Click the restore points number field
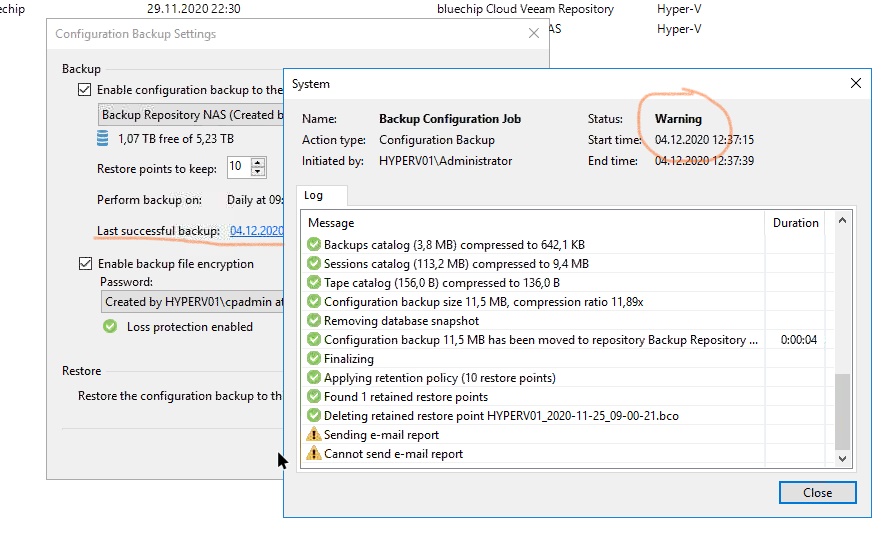The width and height of the screenshot is (894, 538). tap(239, 166)
